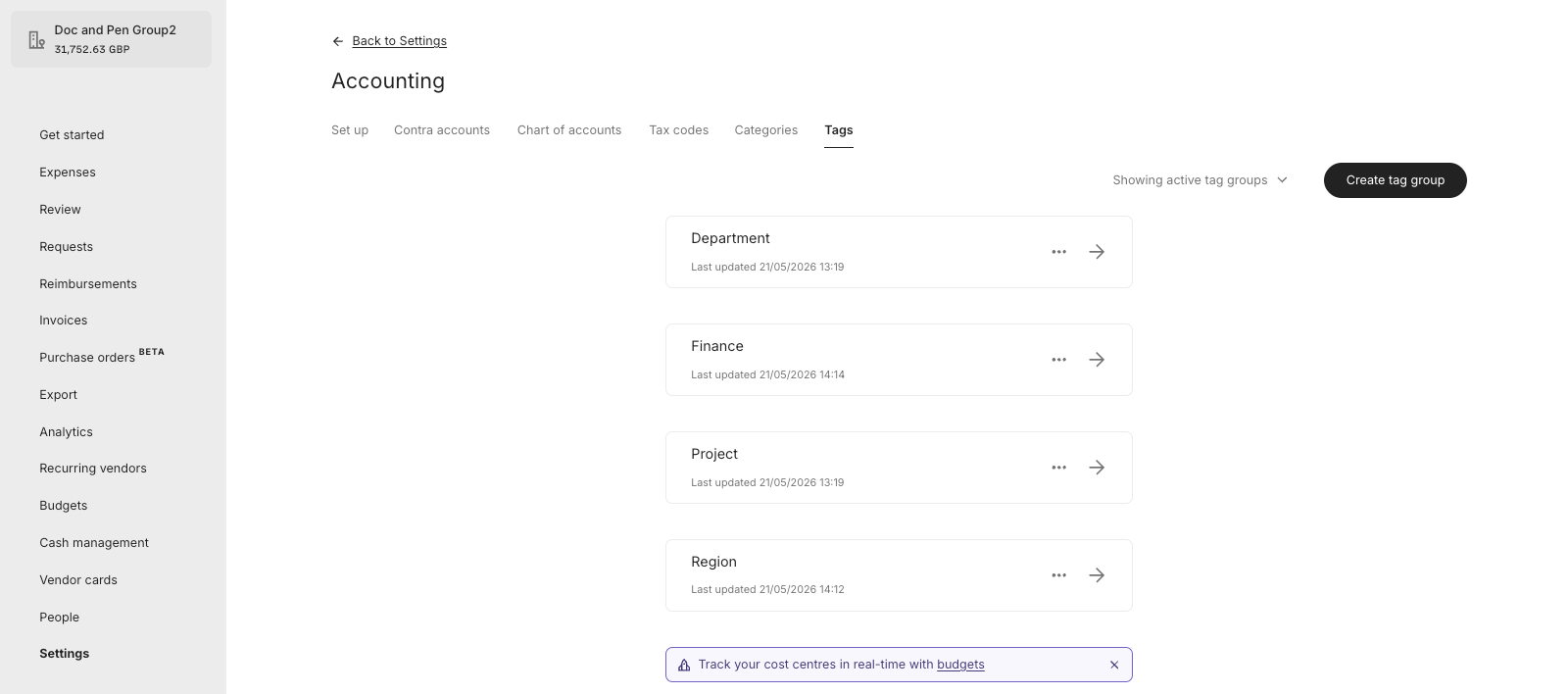Open the budgets link in the banner

[x=960, y=665]
